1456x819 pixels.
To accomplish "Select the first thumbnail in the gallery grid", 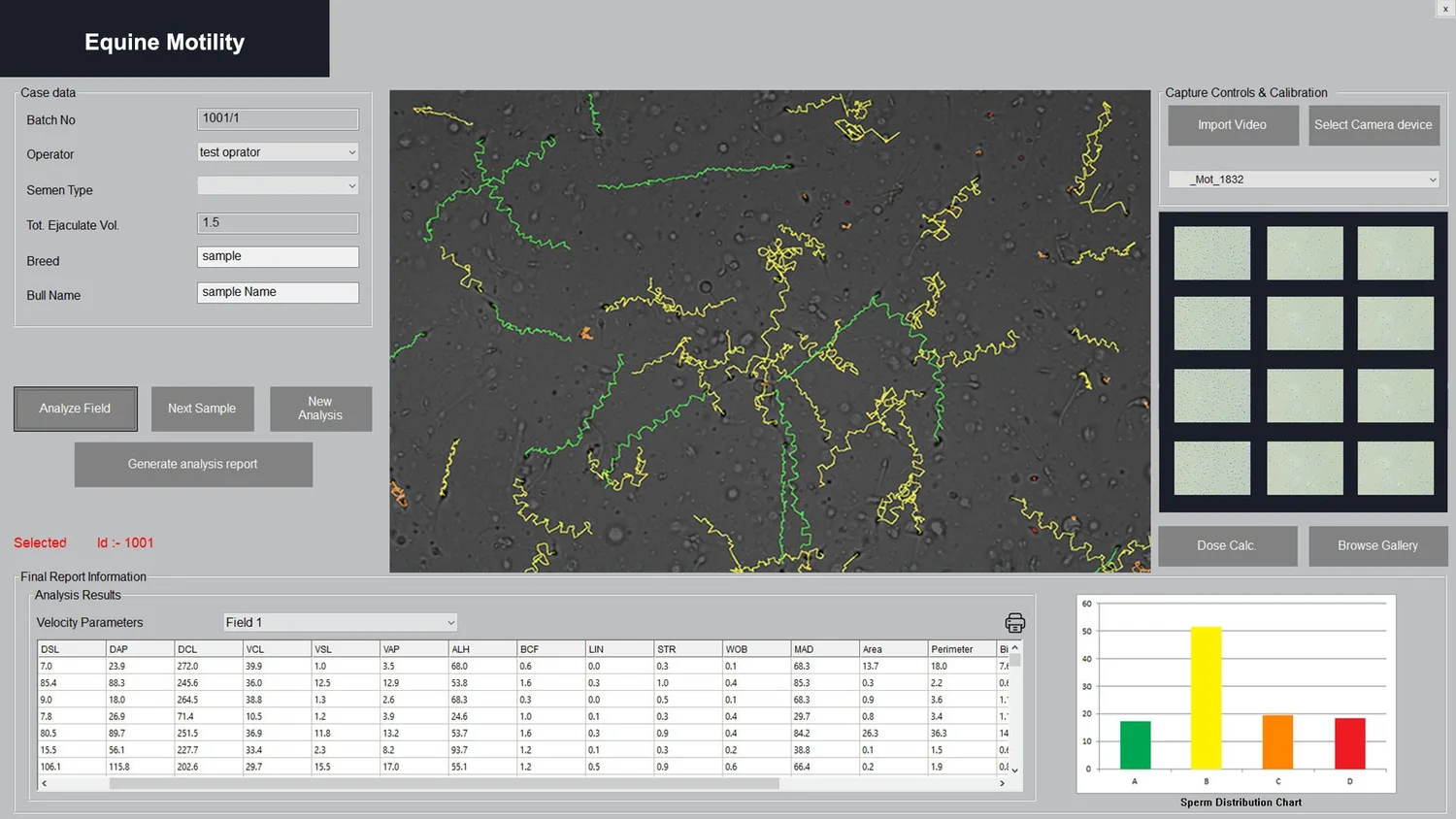I will tap(1211, 252).
